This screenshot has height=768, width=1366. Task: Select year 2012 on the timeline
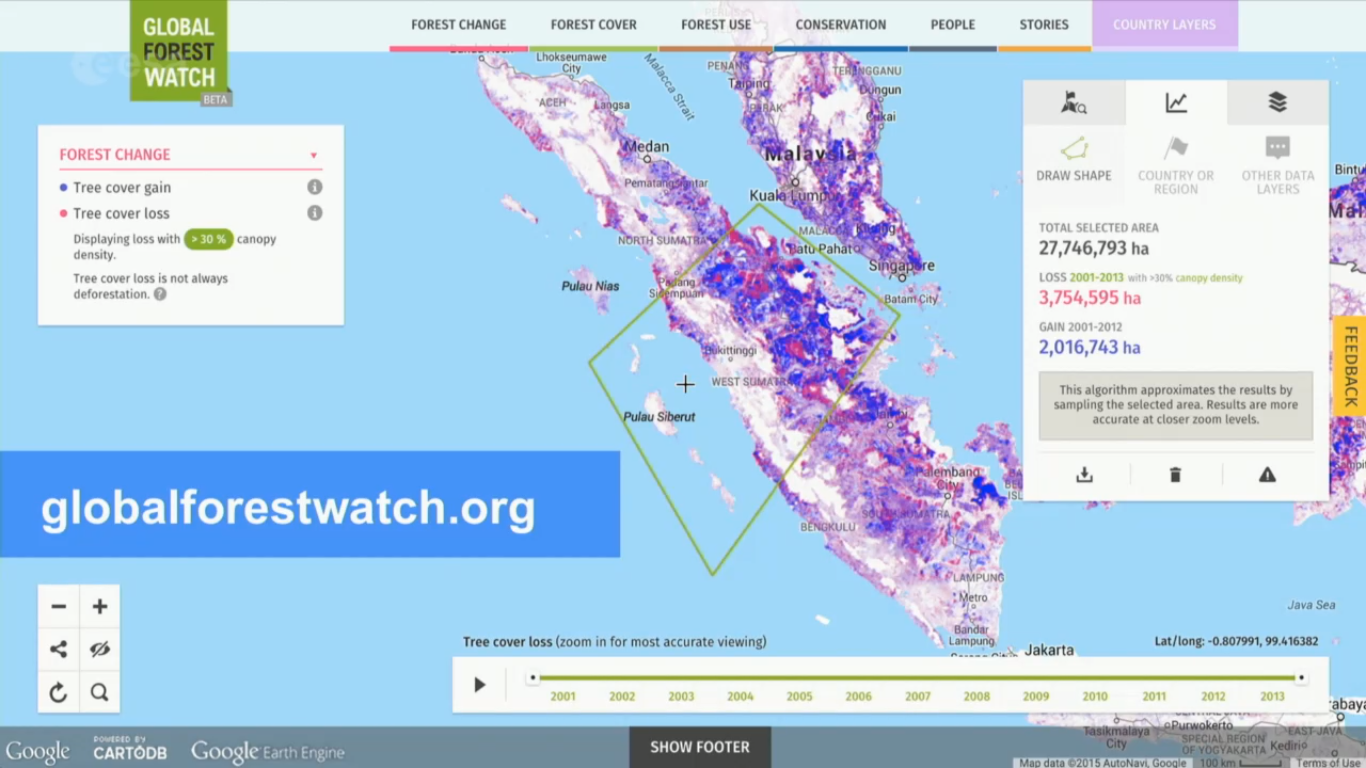tap(1213, 697)
